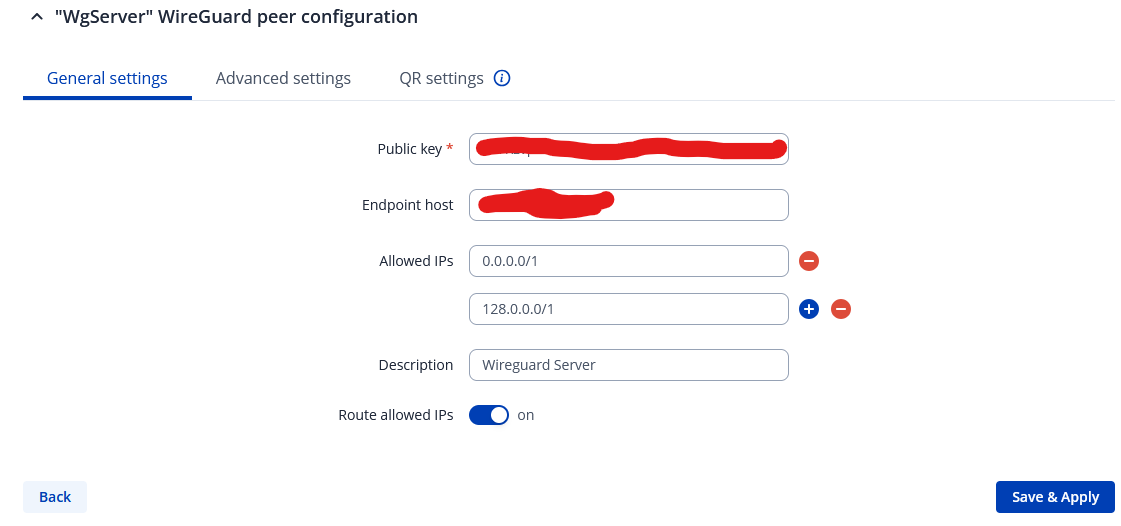
Task: Remove the 0.0.0.0/1 allowed IP entry
Action: coord(810,261)
